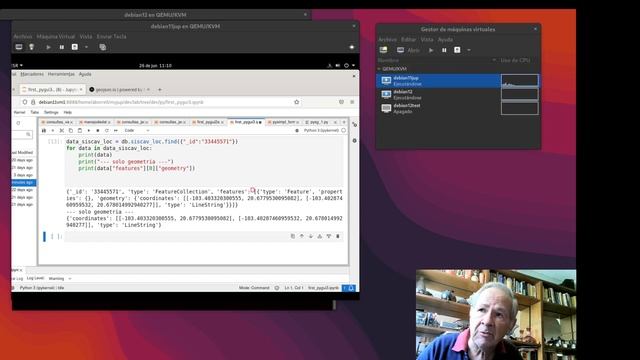Open the Code cell type dropdown
640x360 pixels.
tap(137, 131)
